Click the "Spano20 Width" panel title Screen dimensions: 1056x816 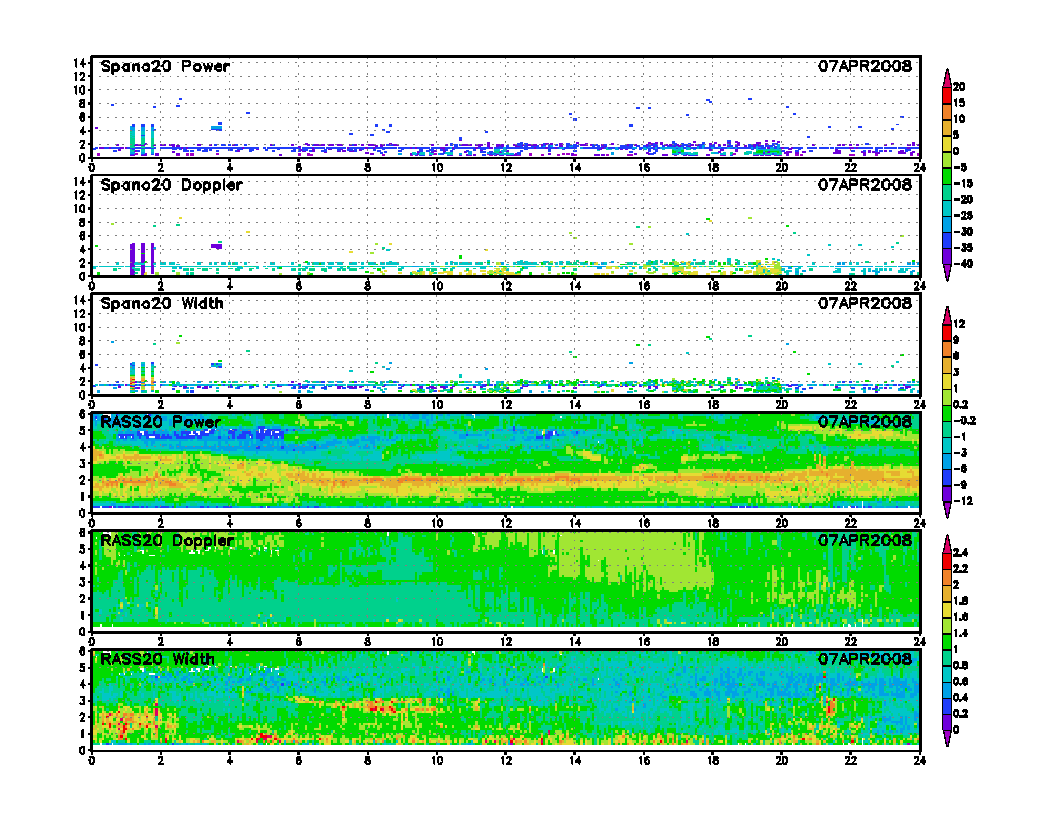click(x=162, y=303)
